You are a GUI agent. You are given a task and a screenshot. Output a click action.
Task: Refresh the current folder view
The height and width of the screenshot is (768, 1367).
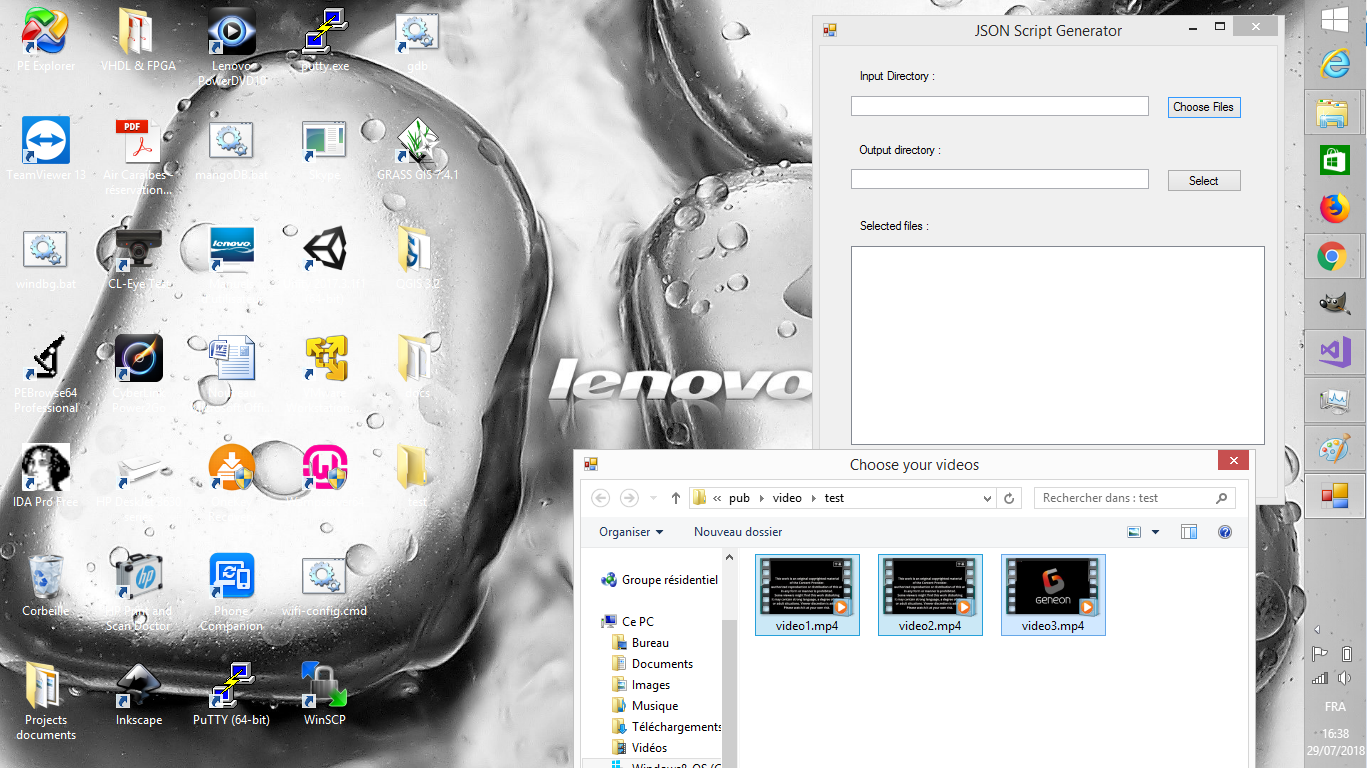pos(1010,498)
